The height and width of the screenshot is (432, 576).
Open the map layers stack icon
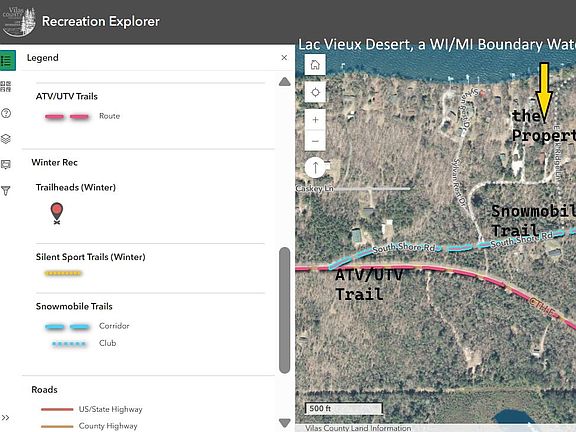pyautogui.click(x=6, y=139)
